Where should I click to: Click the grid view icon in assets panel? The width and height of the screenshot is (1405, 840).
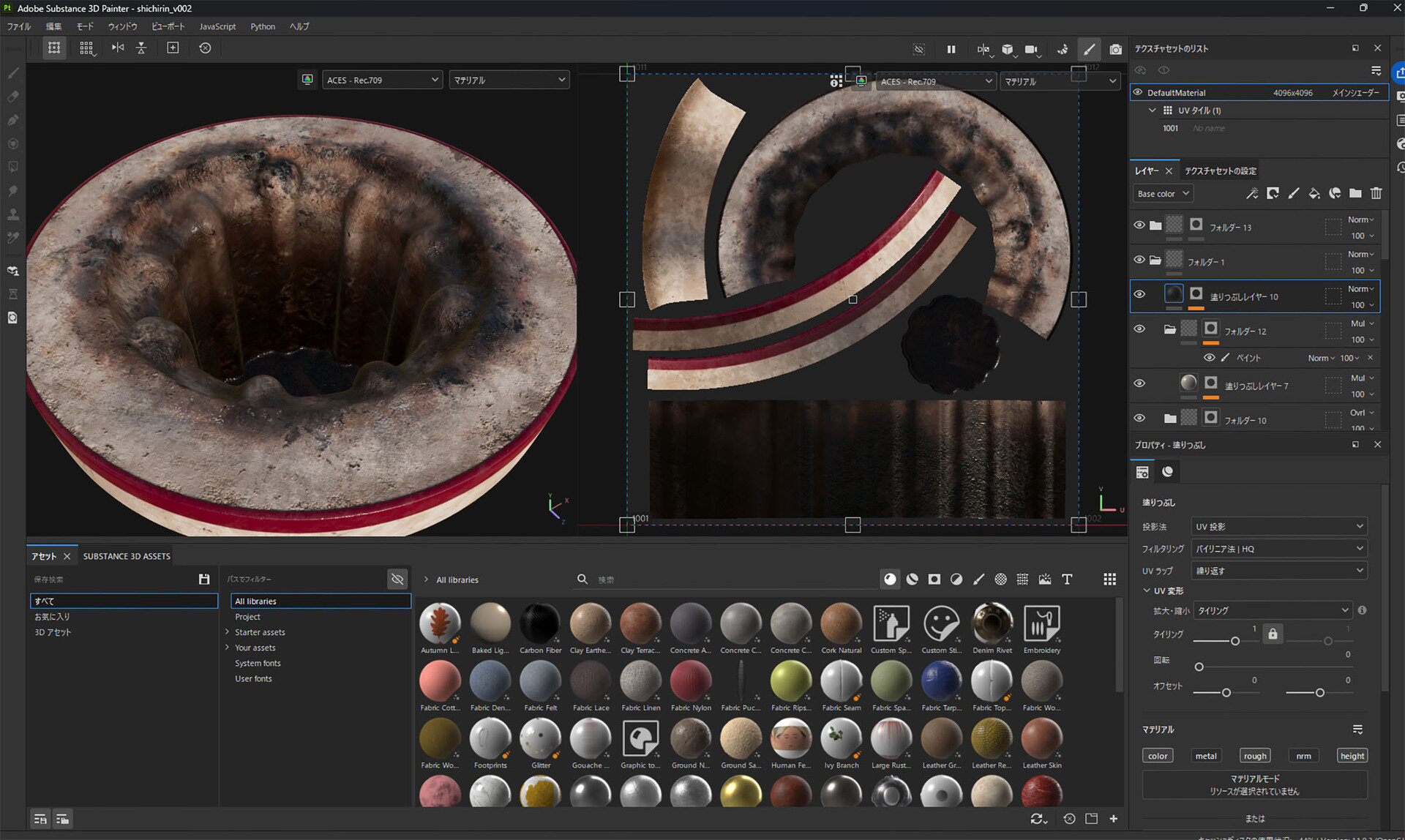(1109, 579)
